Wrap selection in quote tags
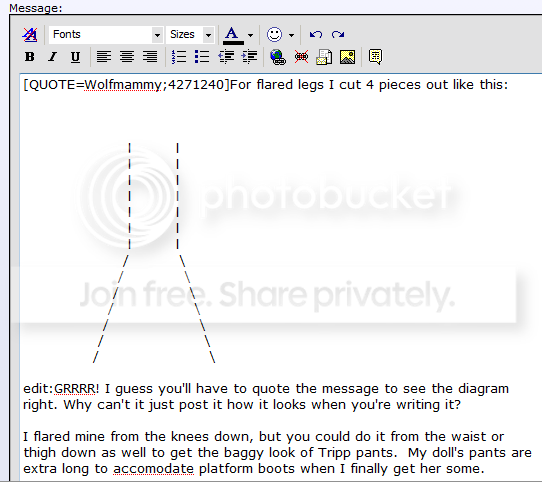This screenshot has height=482, width=542. pyautogui.click(x=375, y=57)
